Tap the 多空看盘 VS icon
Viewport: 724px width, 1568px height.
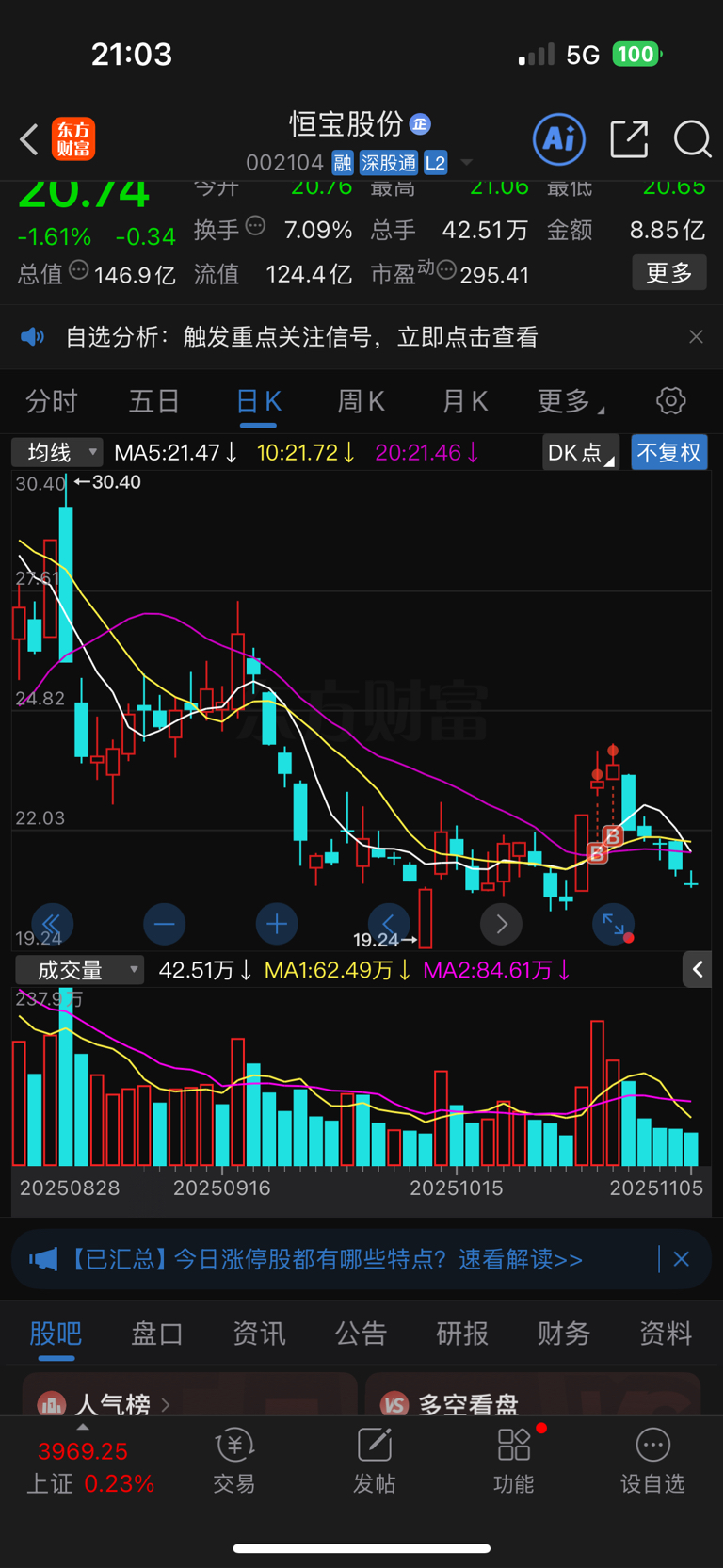click(394, 1405)
